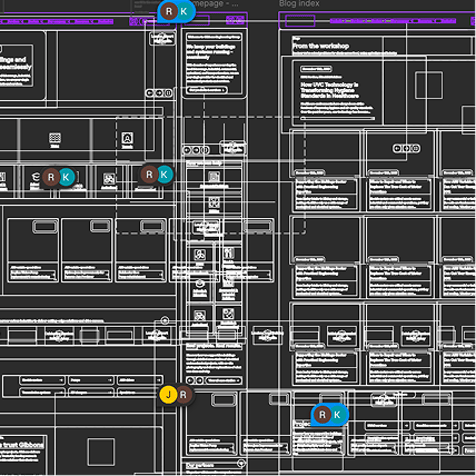Screen dimensions: 476x476
Task: Open R K comment pin next to euro icon
Action: tap(58, 177)
